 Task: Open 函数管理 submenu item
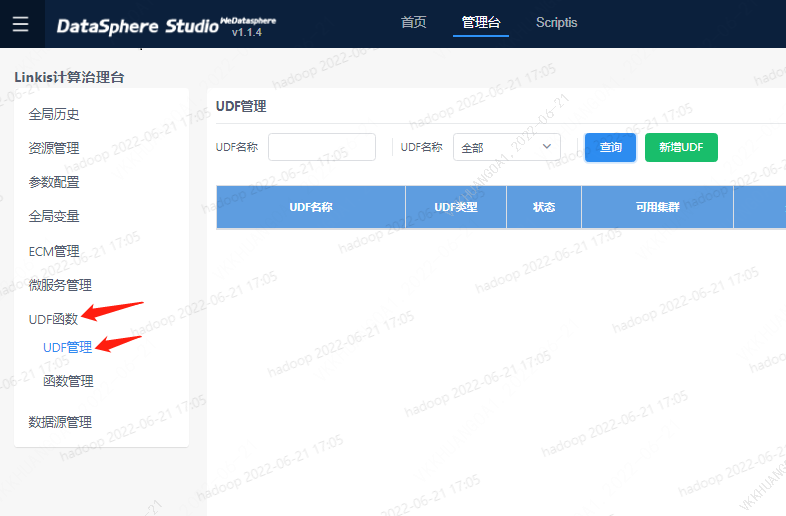(x=68, y=381)
